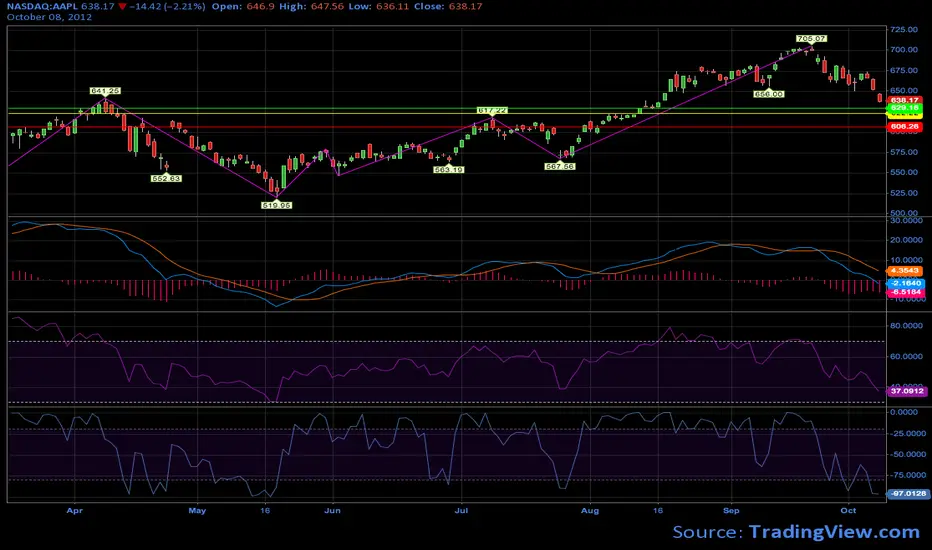
Task: Click the 30.0000 MACD axis label
Action: coord(906,221)
